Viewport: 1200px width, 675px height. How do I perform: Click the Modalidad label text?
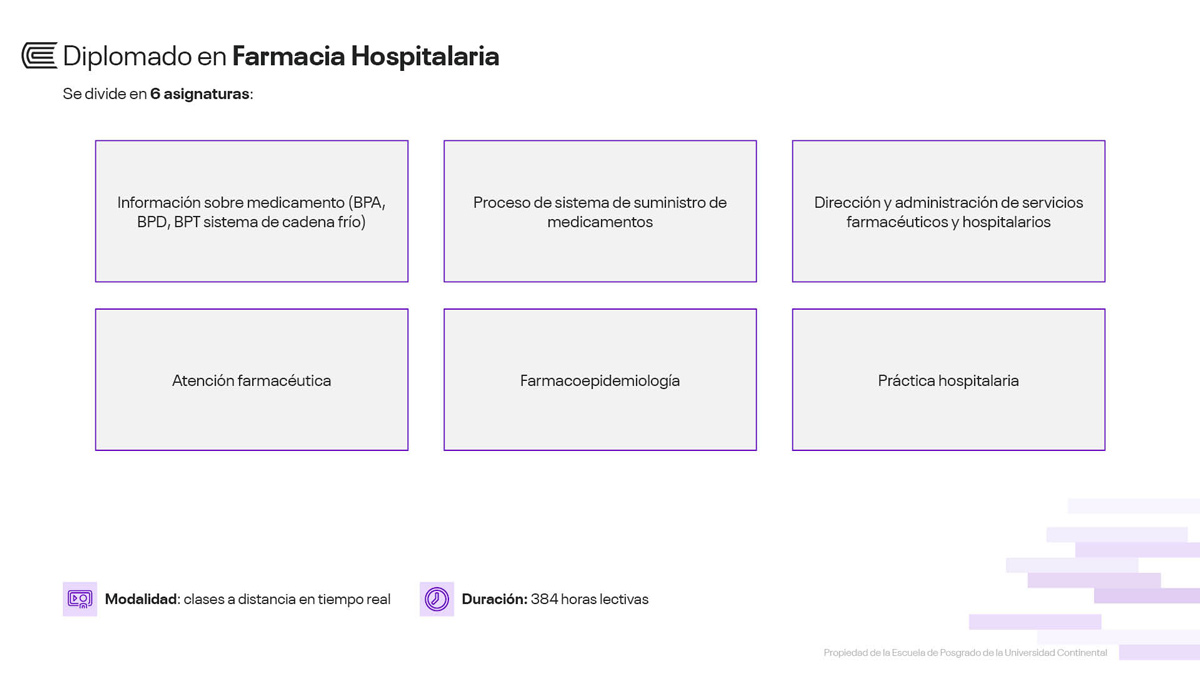[141, 599]
